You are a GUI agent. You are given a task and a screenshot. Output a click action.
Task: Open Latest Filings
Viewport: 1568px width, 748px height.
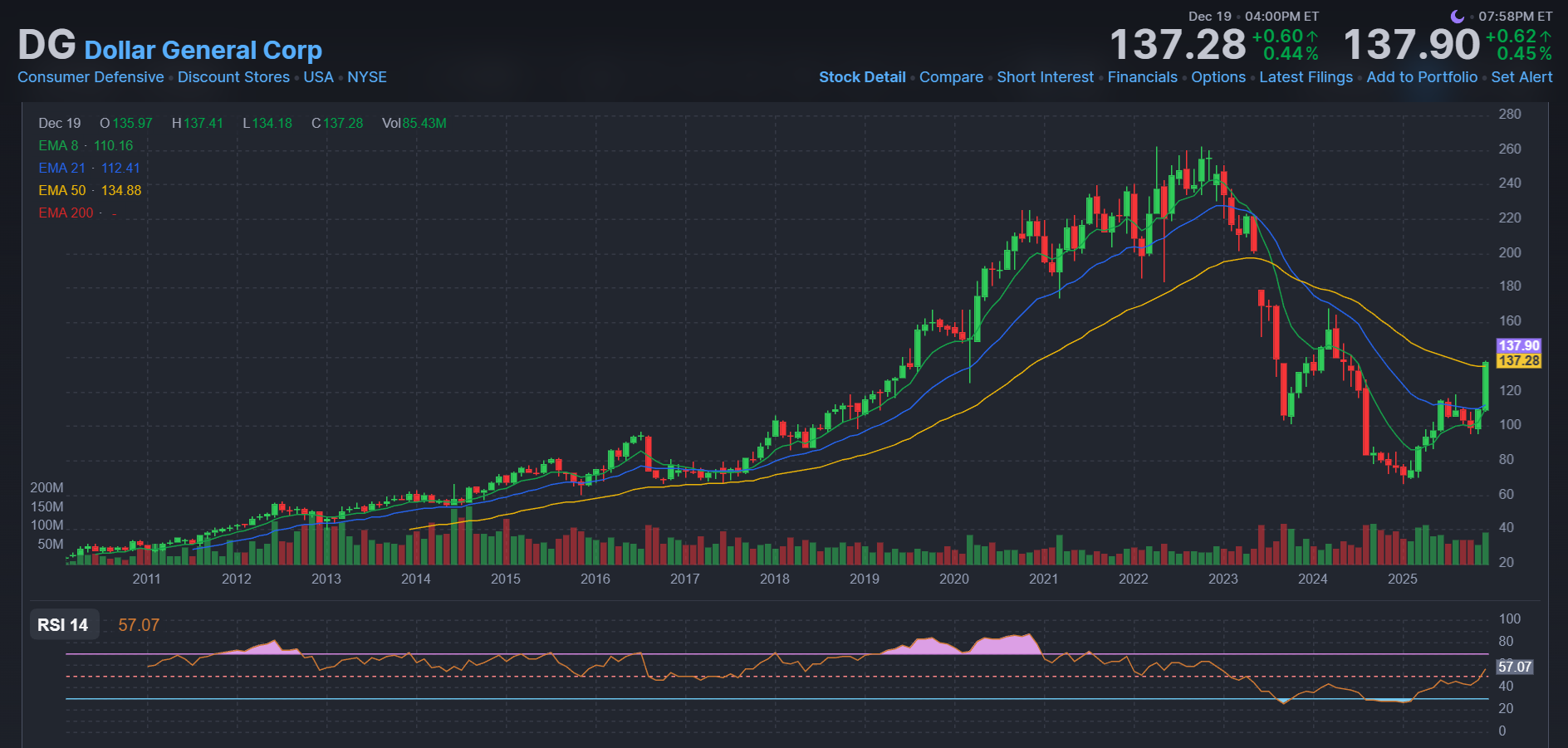point(1306,77)
